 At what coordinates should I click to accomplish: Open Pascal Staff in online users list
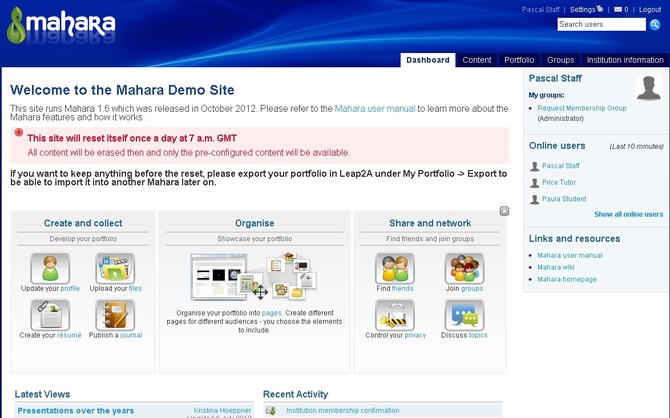561,165
